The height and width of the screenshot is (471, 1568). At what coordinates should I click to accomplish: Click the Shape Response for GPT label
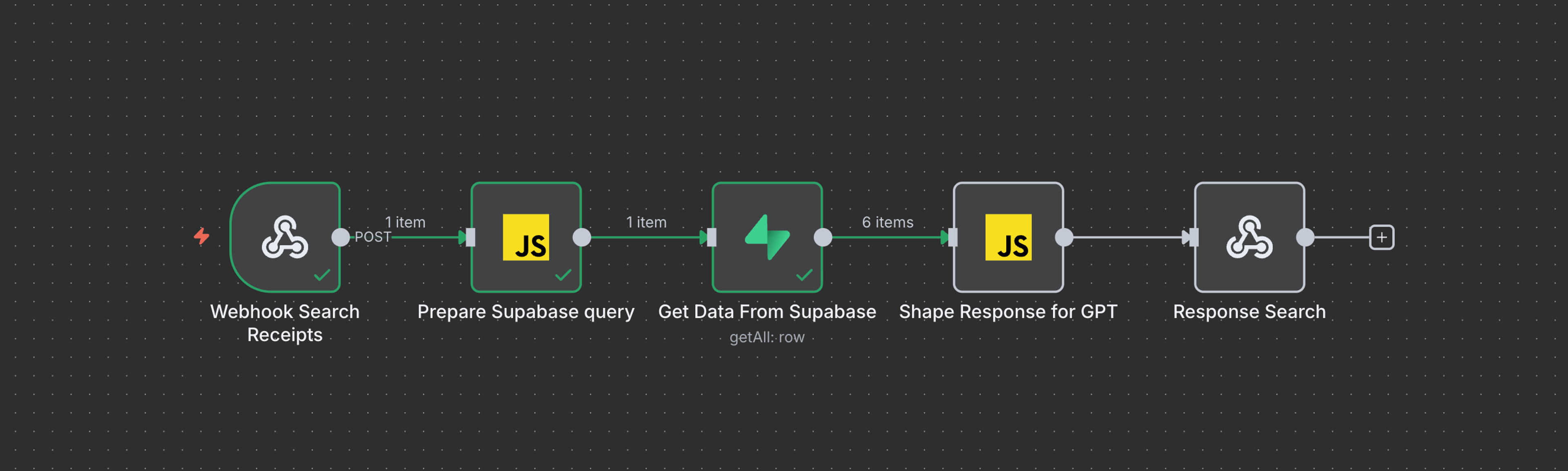[1008, 311]
